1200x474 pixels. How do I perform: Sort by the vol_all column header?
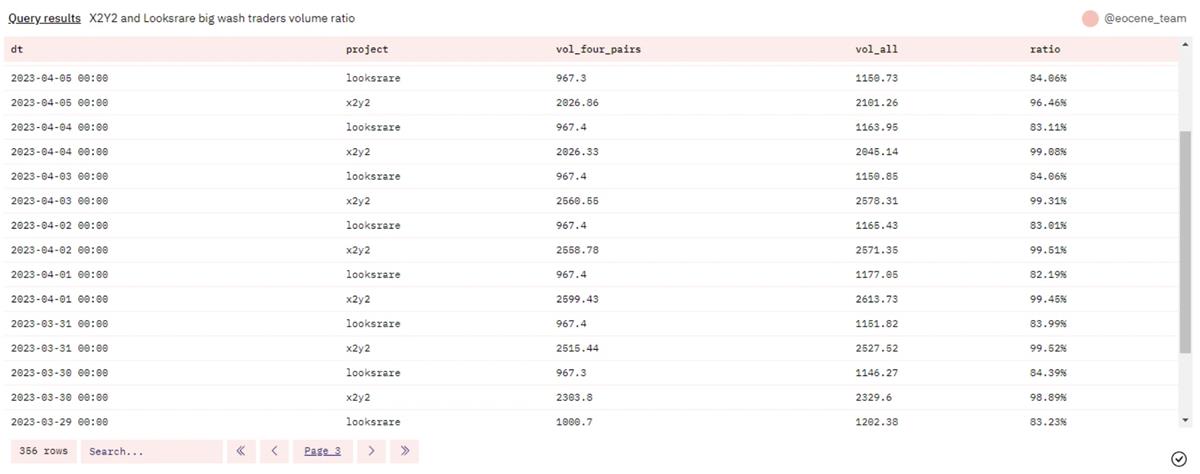click(877, 49)
